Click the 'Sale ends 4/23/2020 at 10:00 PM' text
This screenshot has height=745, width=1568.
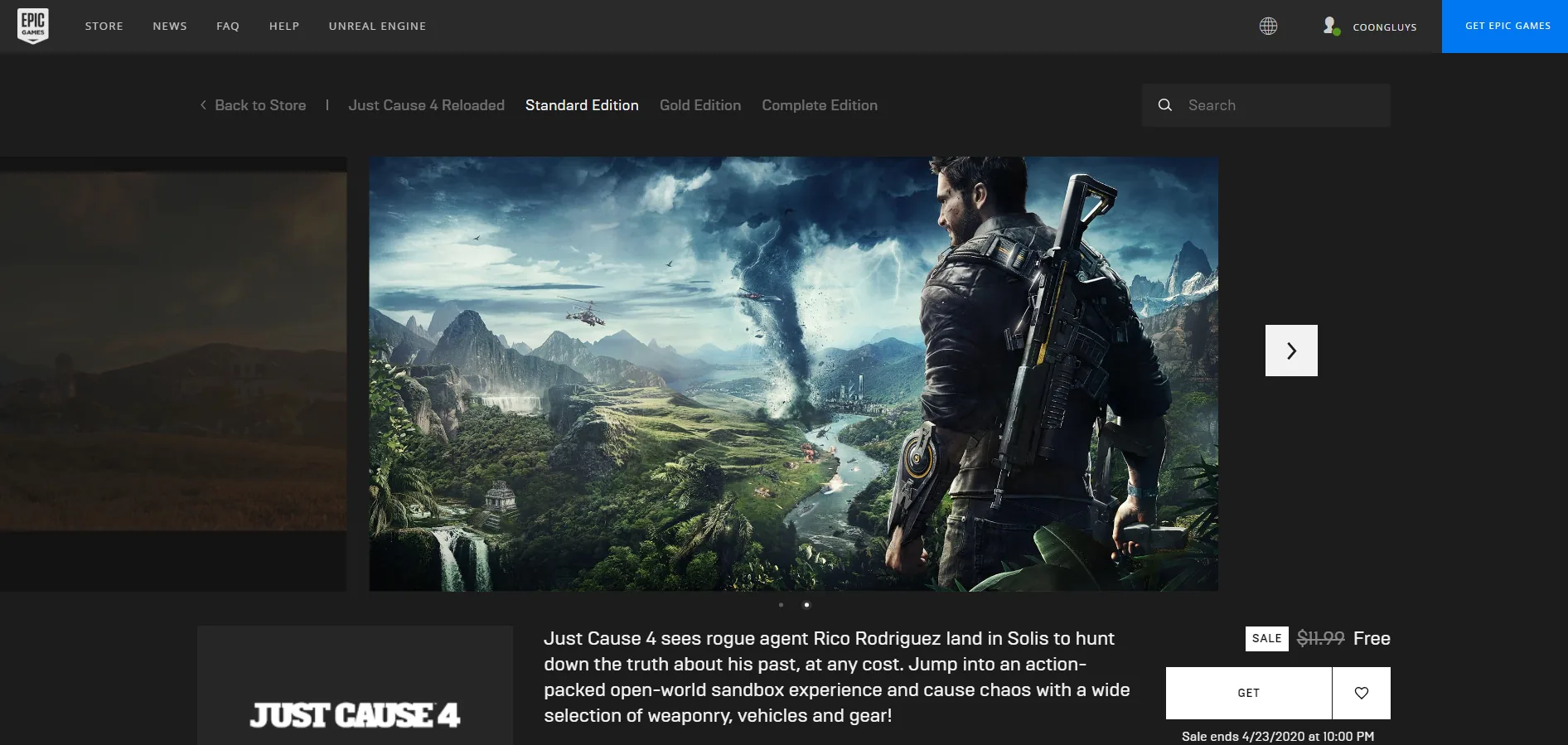click(x=1278, y=736)
